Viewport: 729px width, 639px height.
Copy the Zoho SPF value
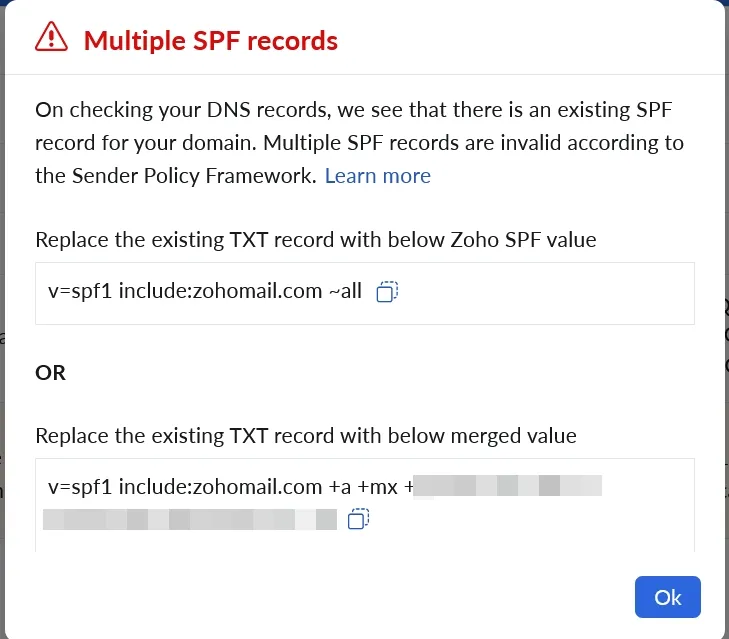click(x=387, y=292)
